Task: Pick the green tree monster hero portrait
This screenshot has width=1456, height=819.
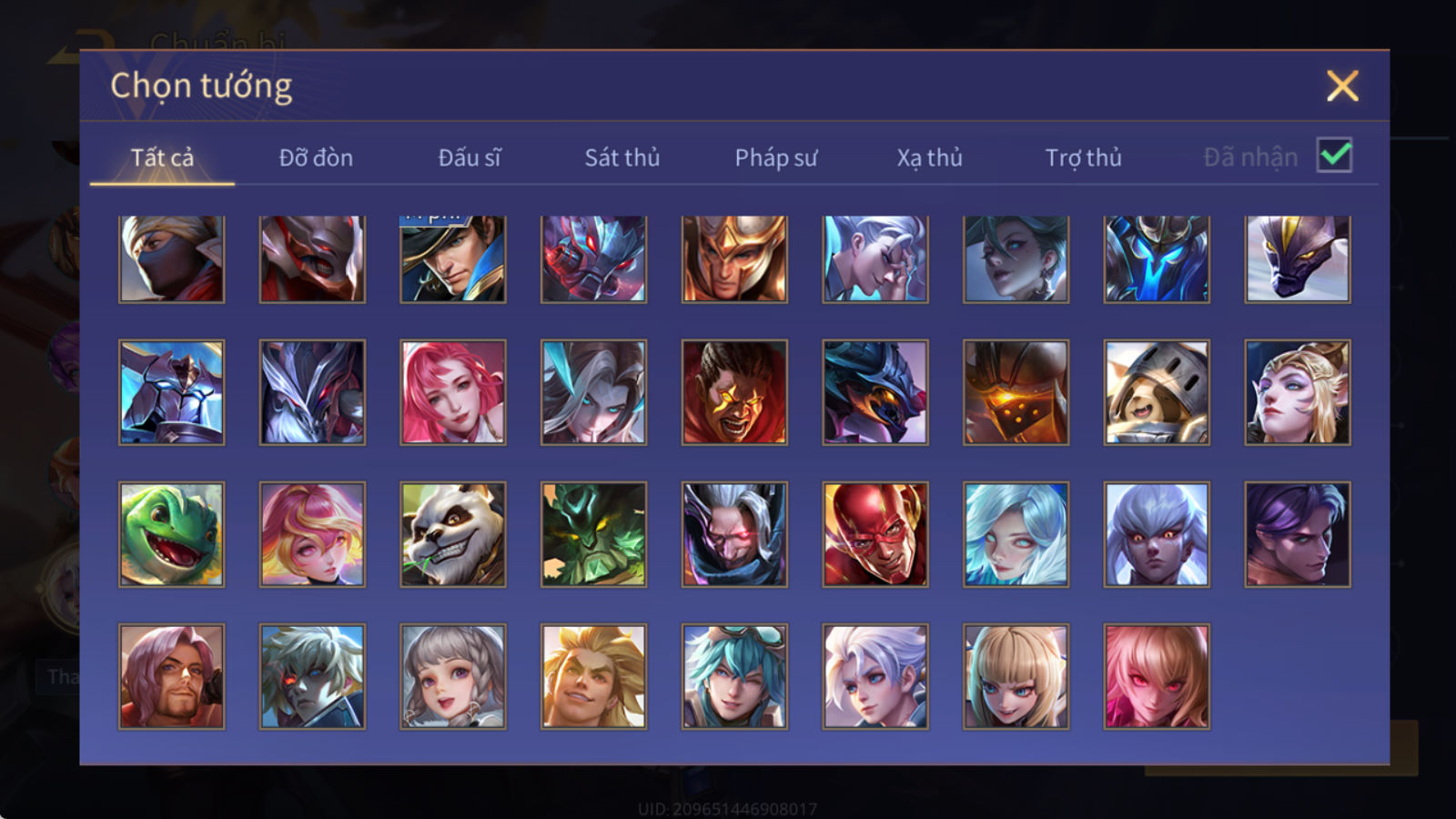Action: [x=593, y=534]
